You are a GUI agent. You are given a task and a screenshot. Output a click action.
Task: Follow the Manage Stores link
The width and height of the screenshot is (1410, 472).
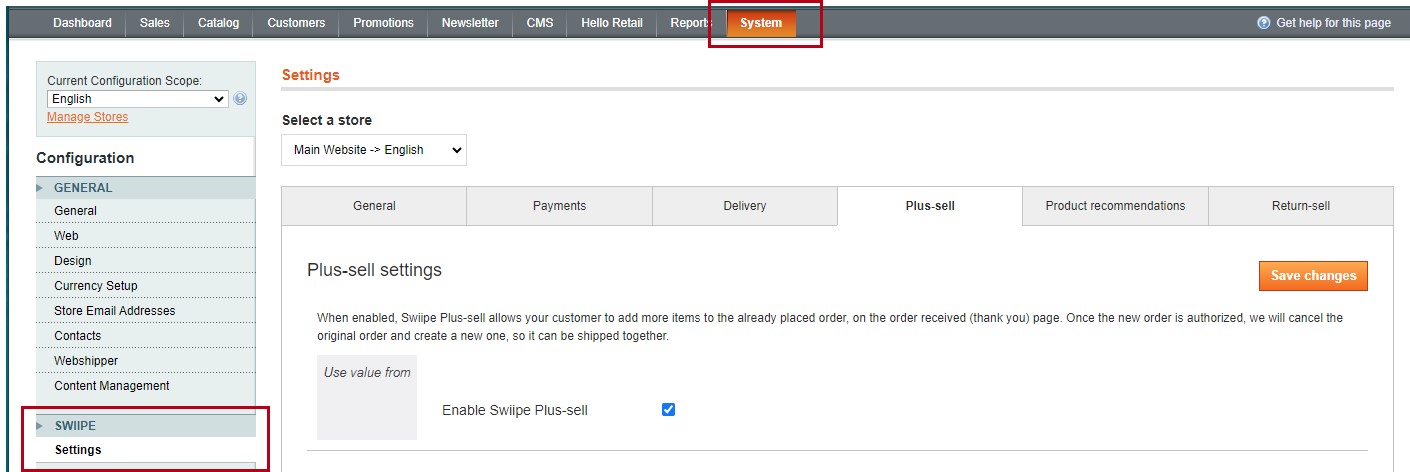(x=87, y=117)
